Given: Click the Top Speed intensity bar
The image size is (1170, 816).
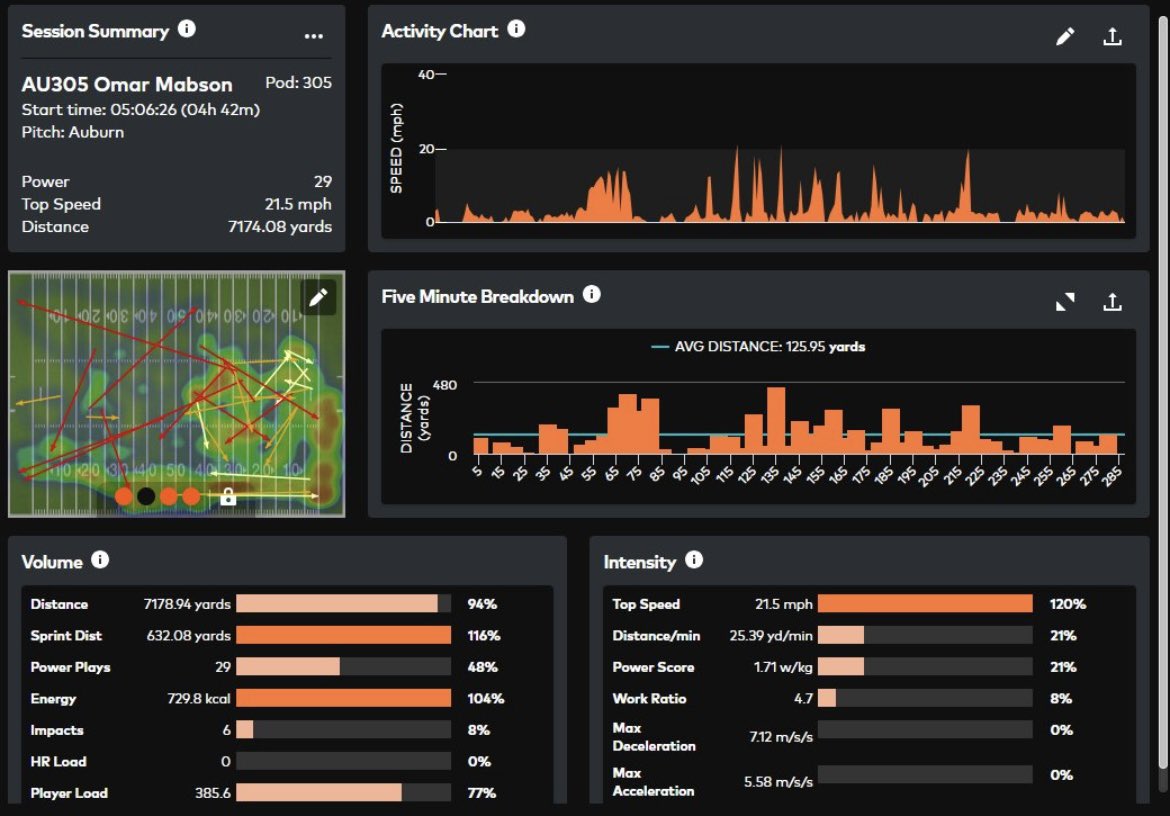Looking at the screenshot, I should pyautogui.click(x=925, y=603).
